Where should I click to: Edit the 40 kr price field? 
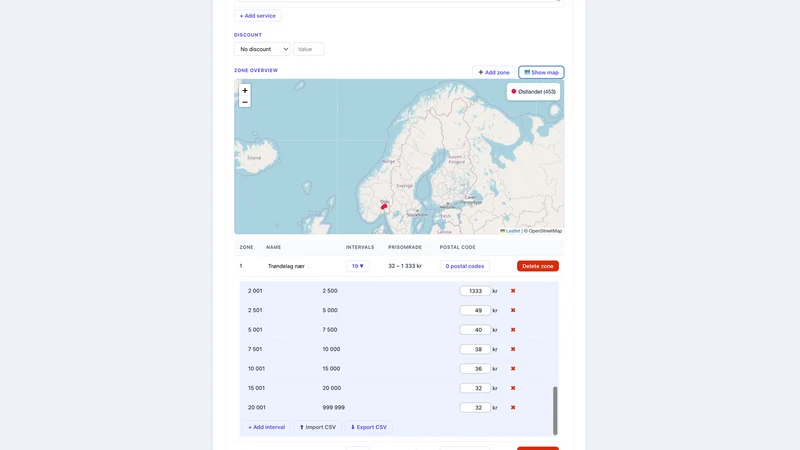(x=475, y=330)
